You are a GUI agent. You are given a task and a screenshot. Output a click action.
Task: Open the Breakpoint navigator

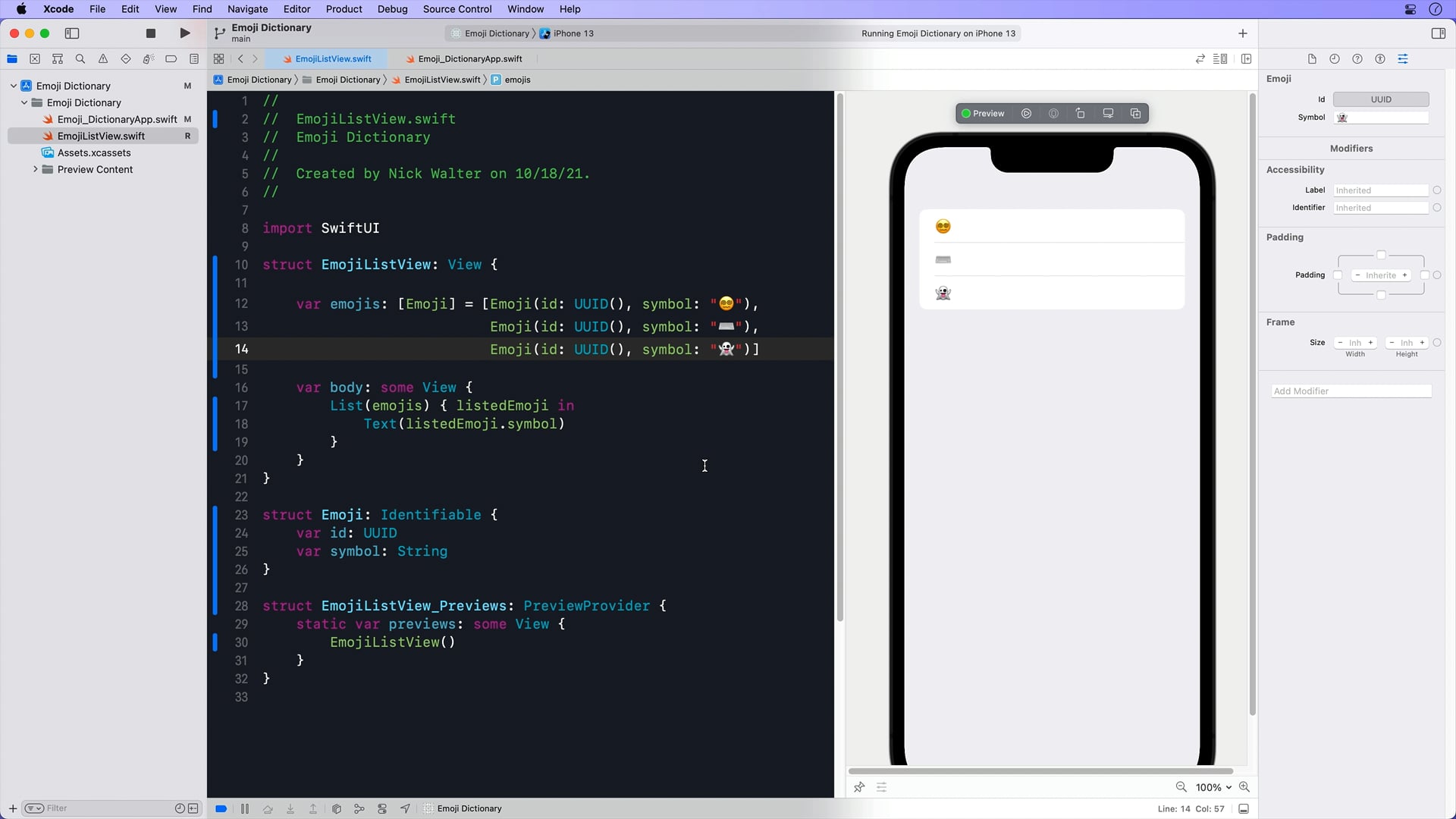(171, 59)
